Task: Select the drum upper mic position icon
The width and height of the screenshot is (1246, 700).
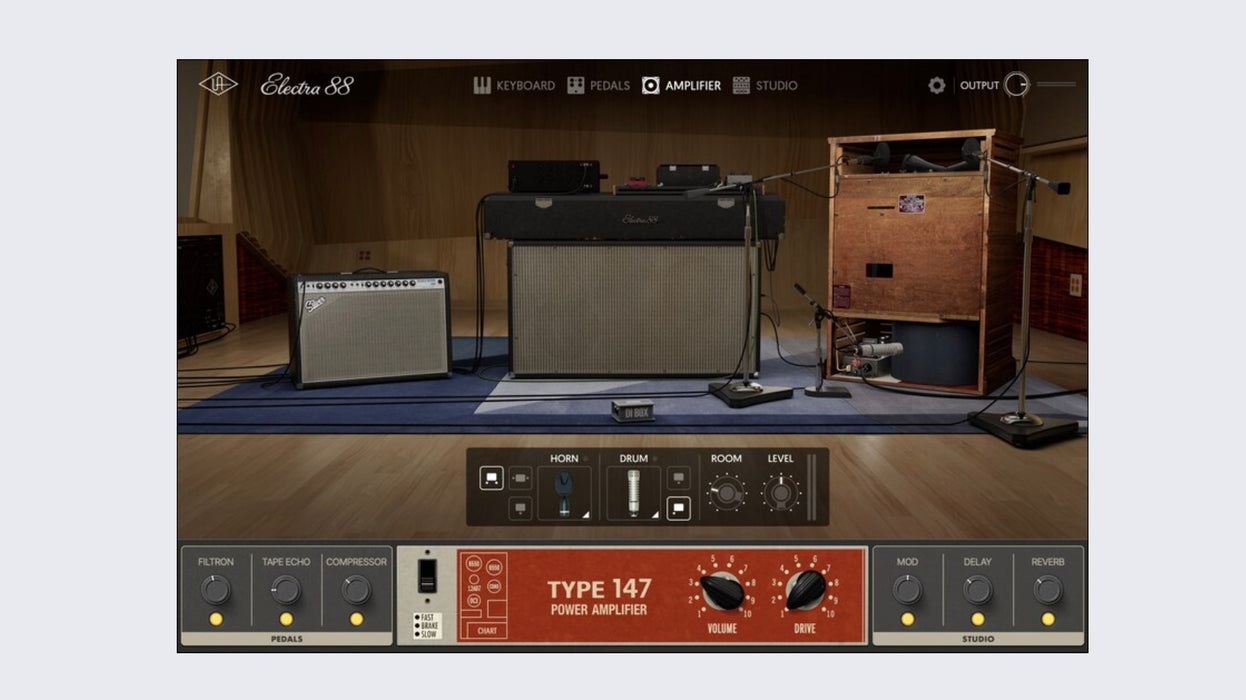Action: [x=678, y=477]
